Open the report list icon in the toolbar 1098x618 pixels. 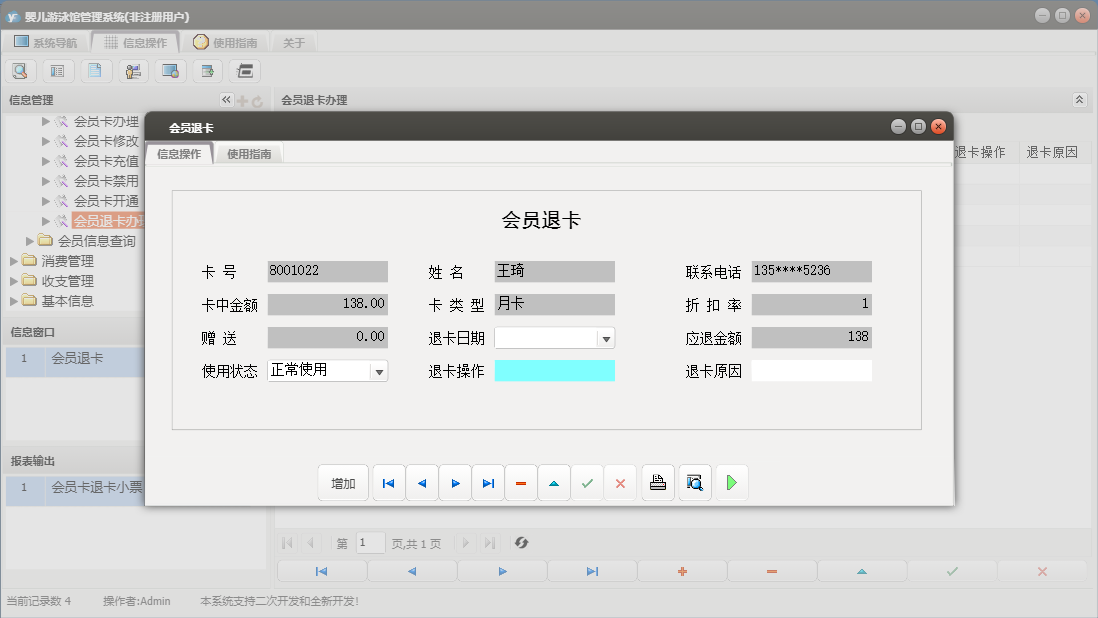point(57,70)
